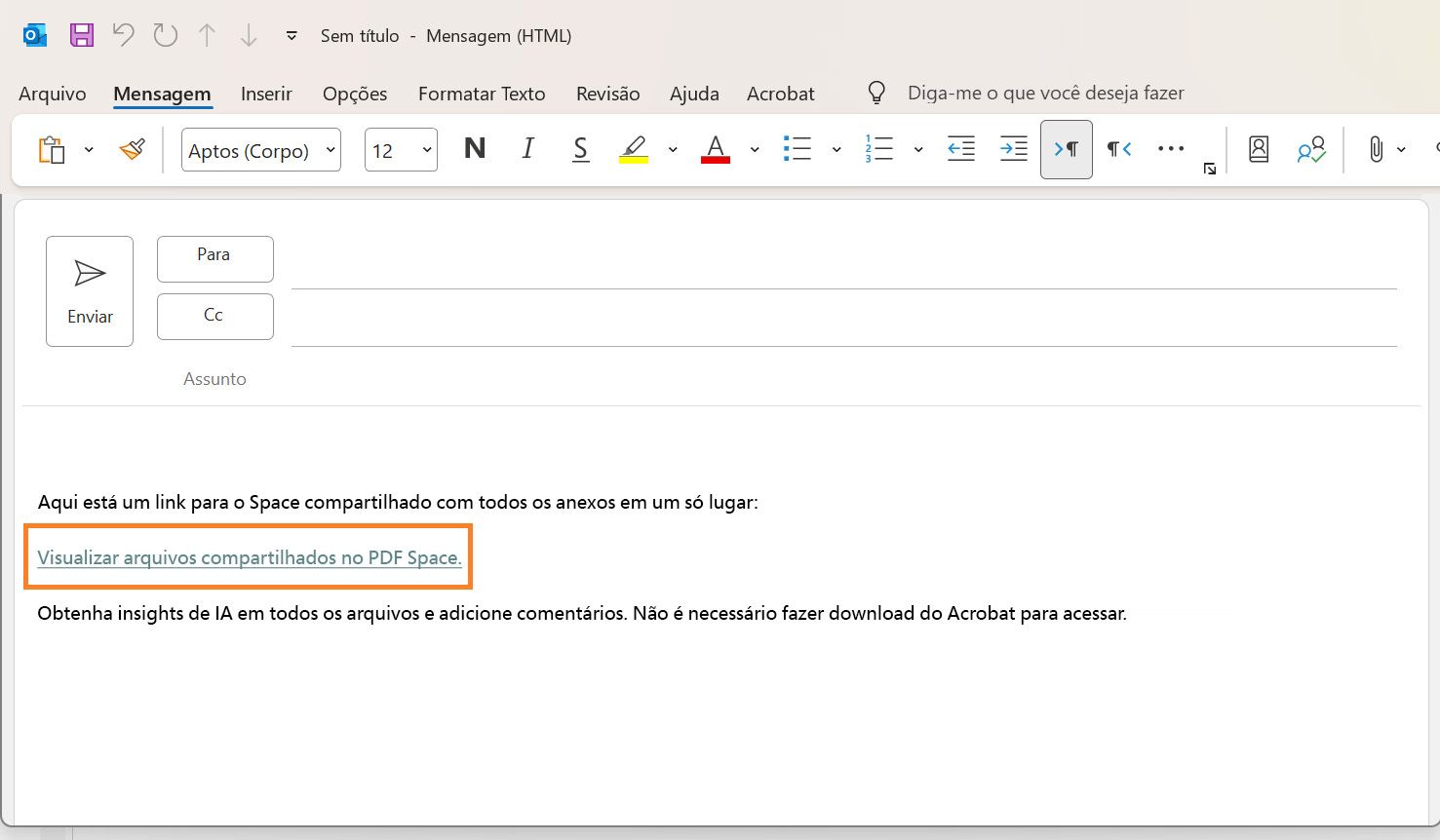
Task: Toggle bulleted list
Action: [798, 149]
